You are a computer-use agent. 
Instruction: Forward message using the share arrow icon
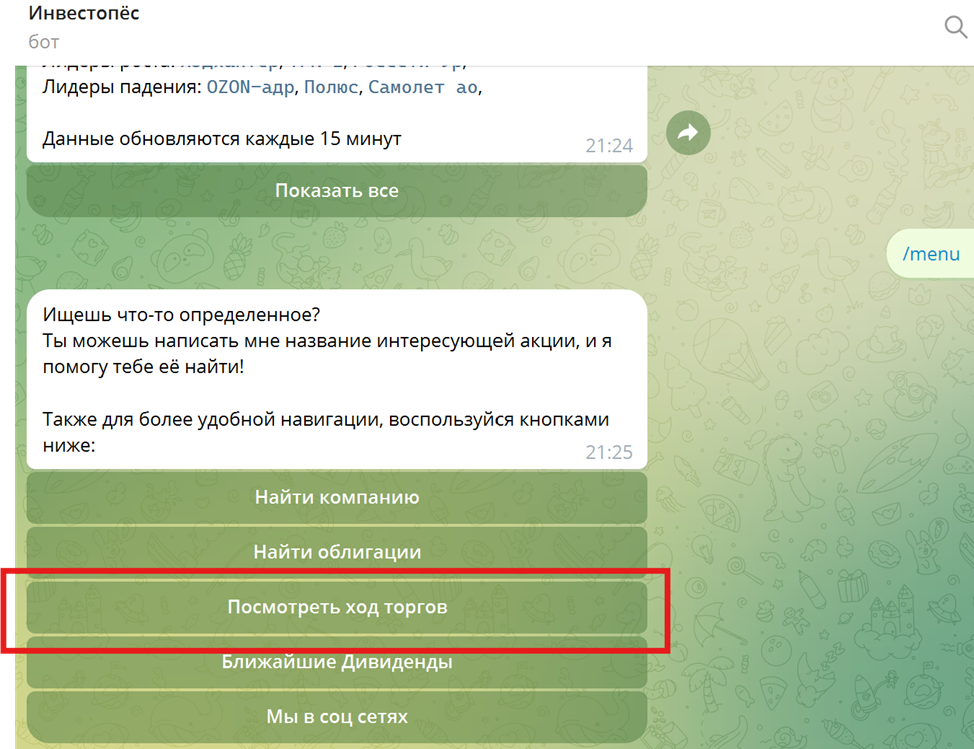point(688,132)
